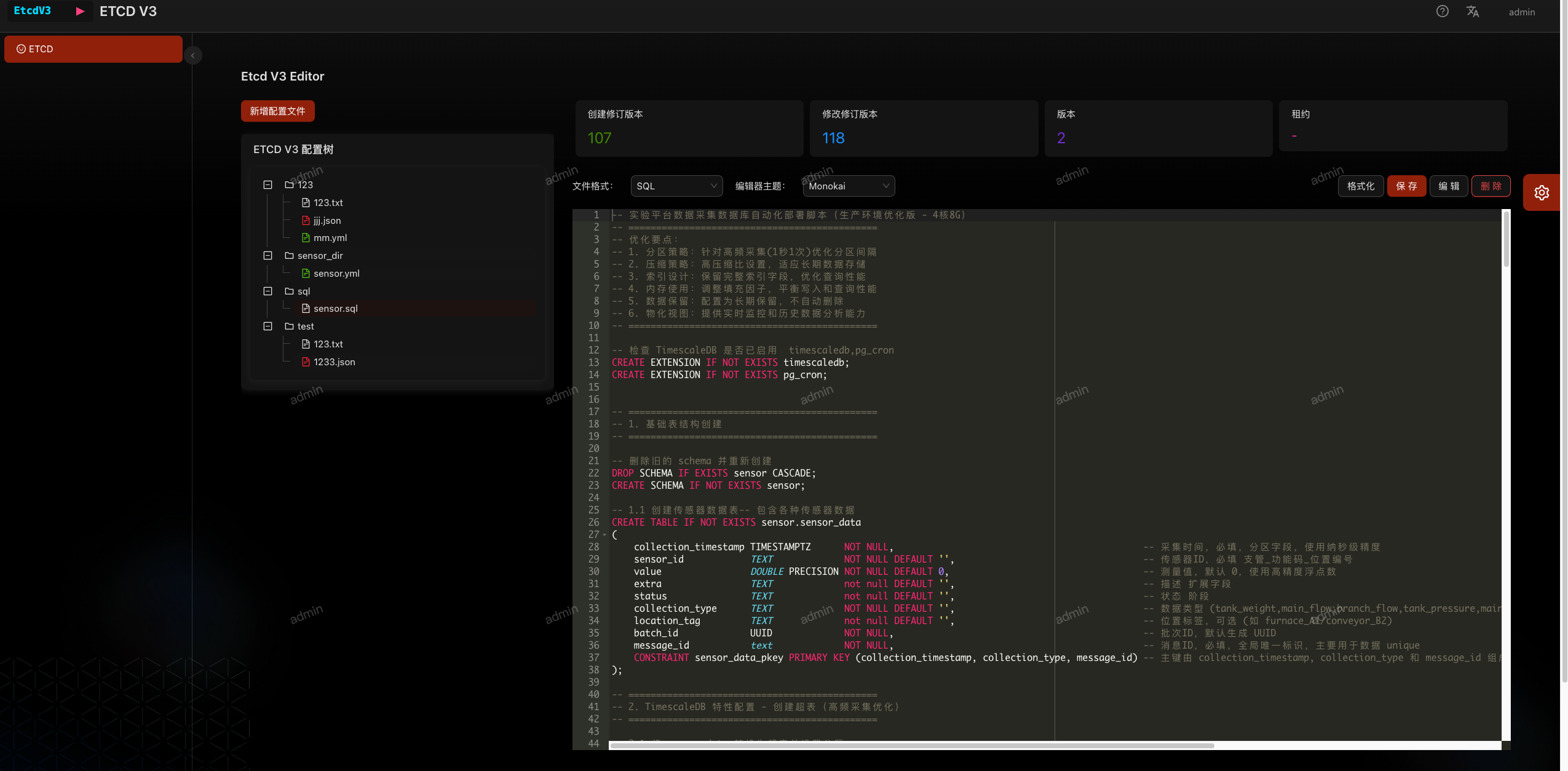Click the 删除 delete button
Viewport: 1568px width, 771px height.
pyautogui.click(x=1491, y=186)
